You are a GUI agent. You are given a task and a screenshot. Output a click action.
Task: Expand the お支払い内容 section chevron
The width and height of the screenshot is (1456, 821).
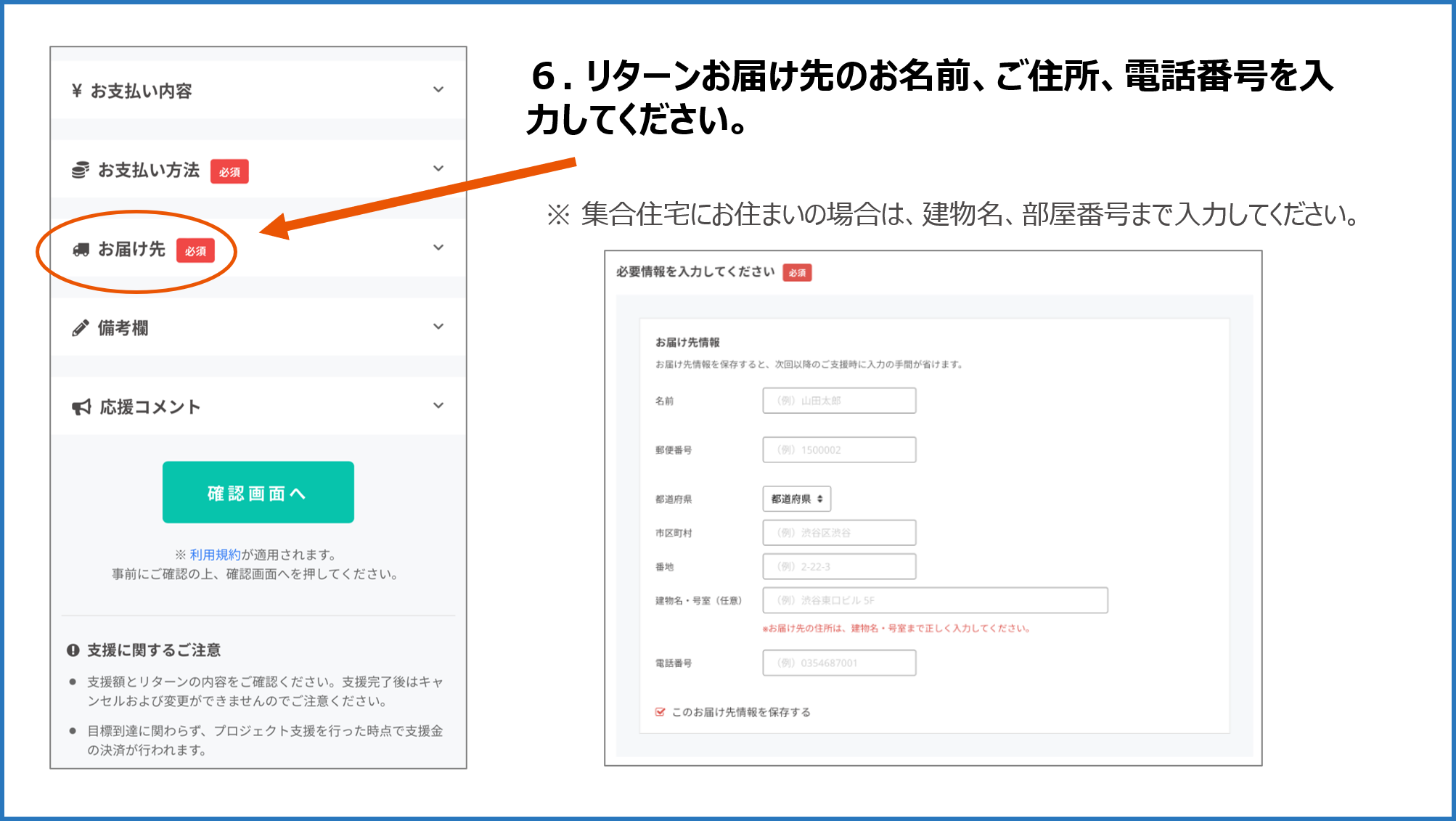tap(438, 89)
